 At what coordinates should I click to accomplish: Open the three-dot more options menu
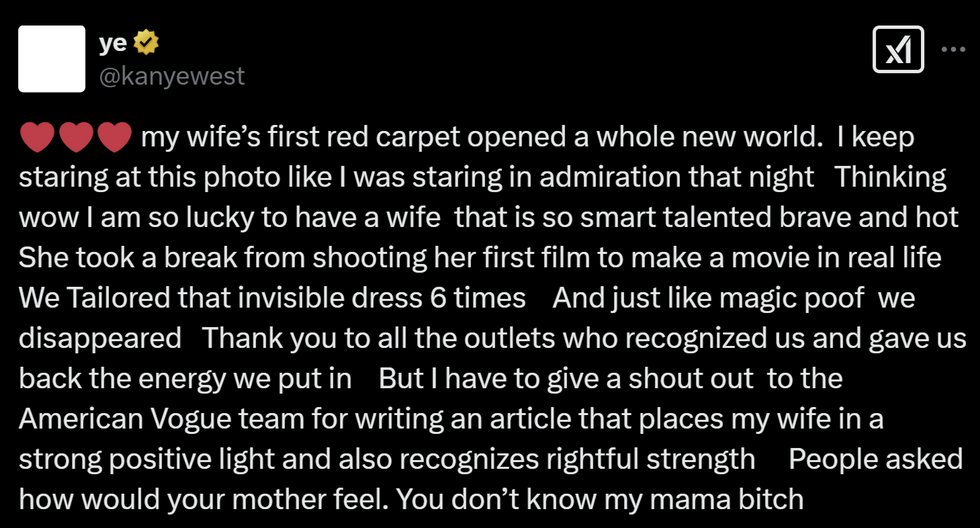pyautogui.click(x=953, y=49)
